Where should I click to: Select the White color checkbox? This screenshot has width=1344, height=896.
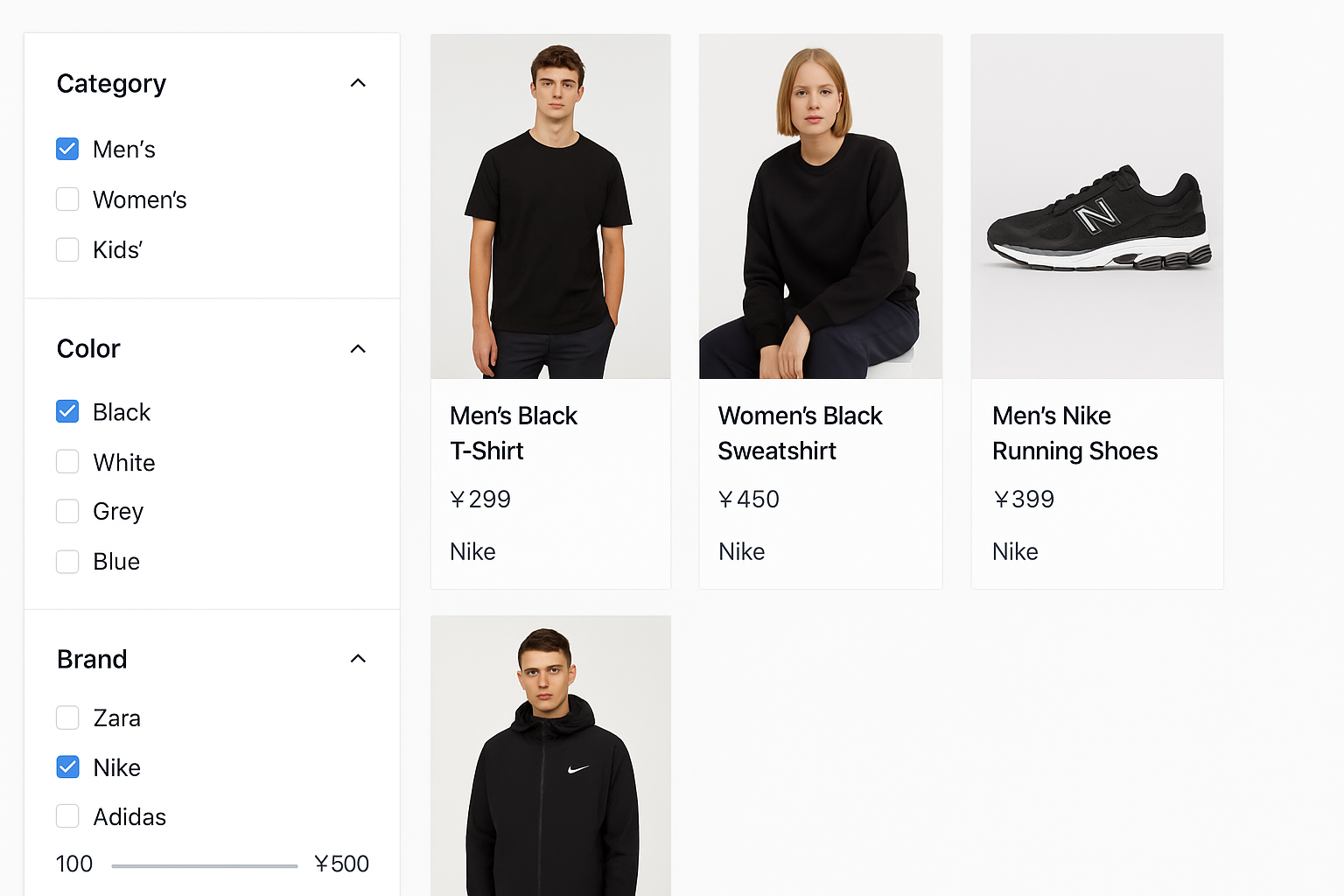pos(67,462)
